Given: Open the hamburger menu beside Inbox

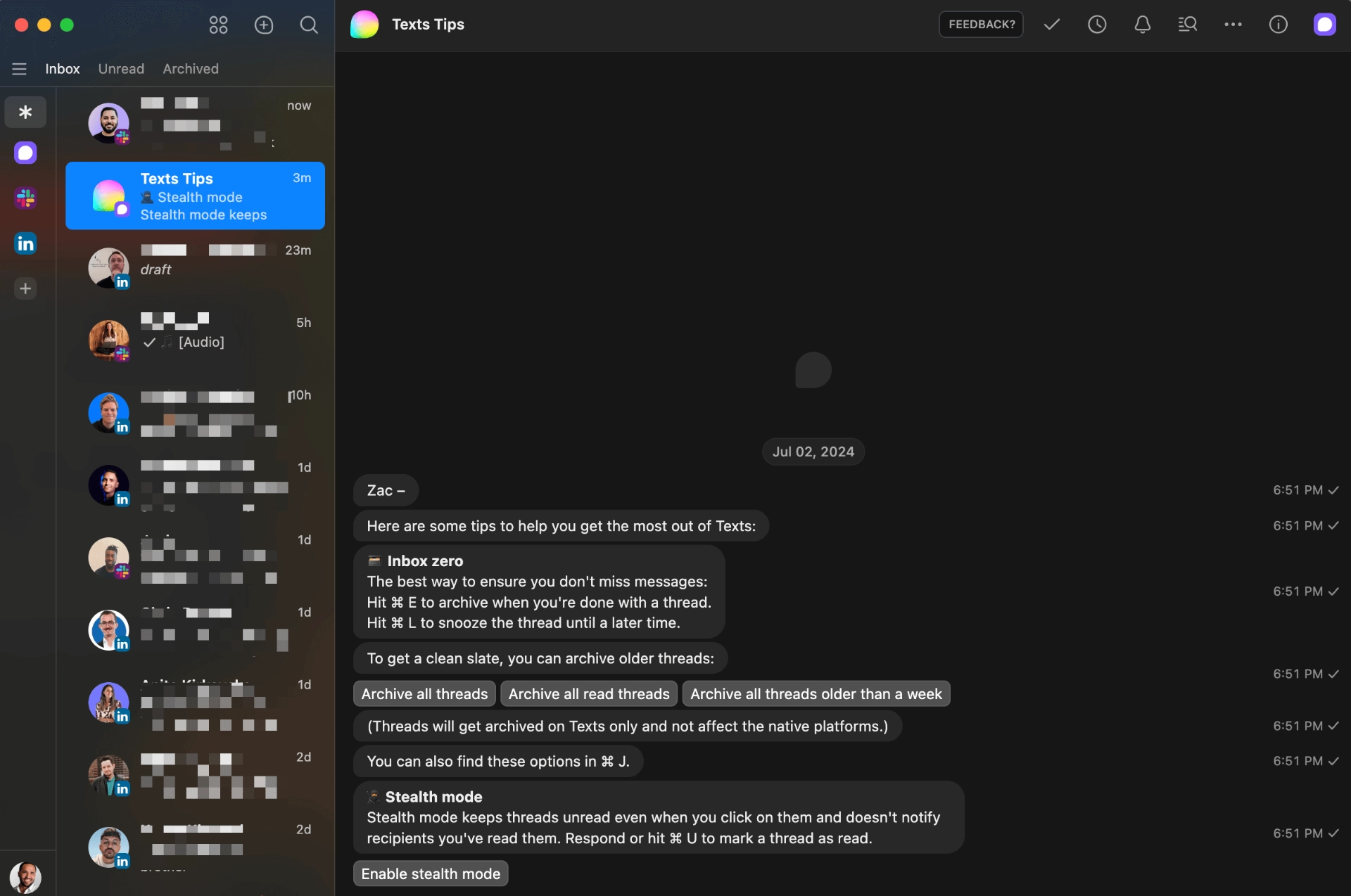Looking at the screenshot, I should [x=19, y=69].
